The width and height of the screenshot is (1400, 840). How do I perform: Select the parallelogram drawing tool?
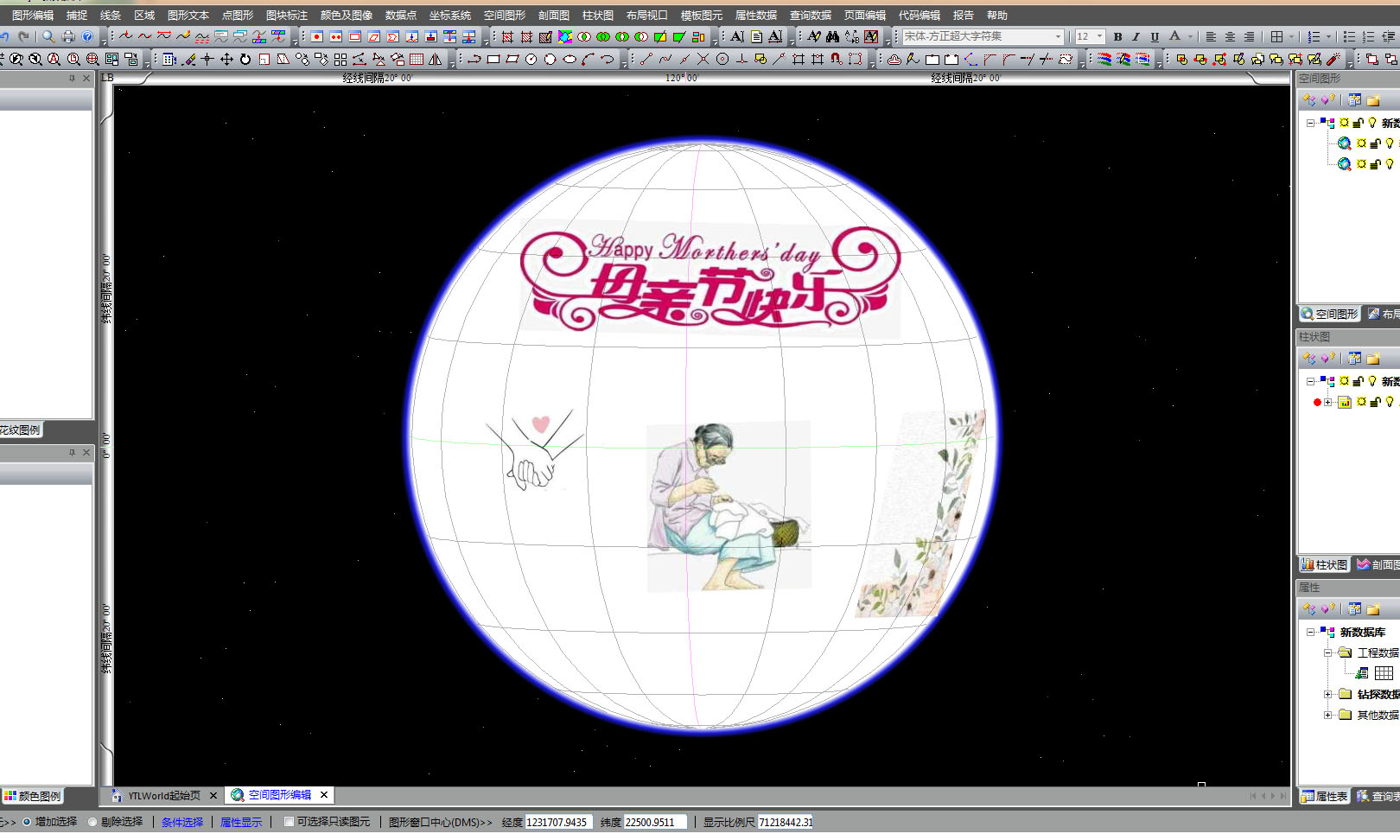point(512,59)
